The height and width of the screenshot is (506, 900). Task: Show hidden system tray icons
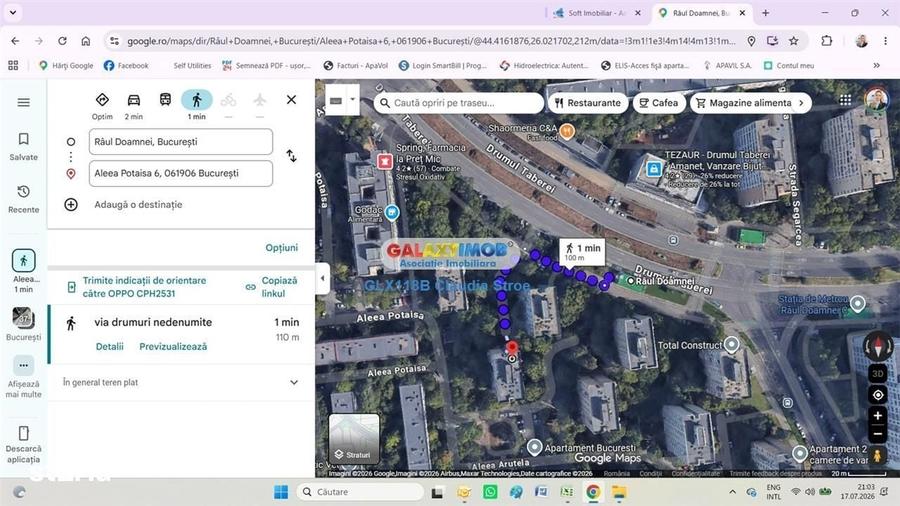coord(732,492)
